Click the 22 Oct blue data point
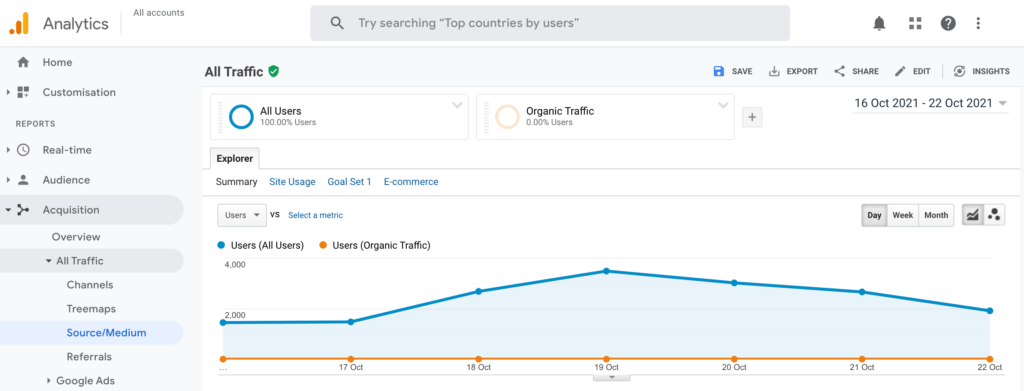Screen dimensions: 1024x391 point(990,311)
